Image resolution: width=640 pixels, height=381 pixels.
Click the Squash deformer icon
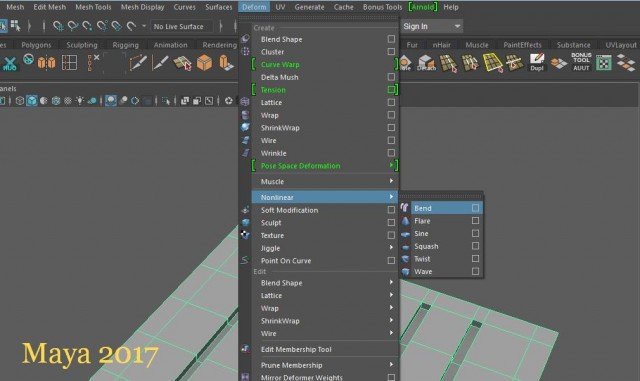[x=405, y=247]
